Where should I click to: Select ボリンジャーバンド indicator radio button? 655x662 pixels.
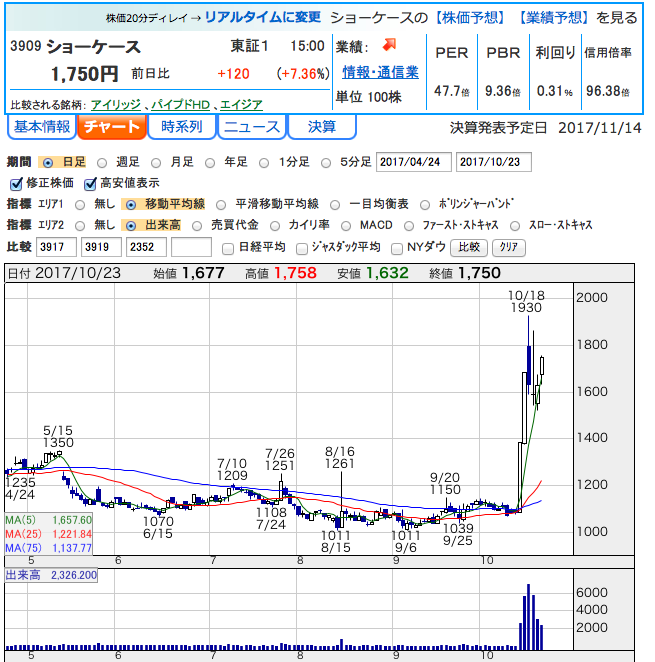pyautogui.click(x=425, y=205)
